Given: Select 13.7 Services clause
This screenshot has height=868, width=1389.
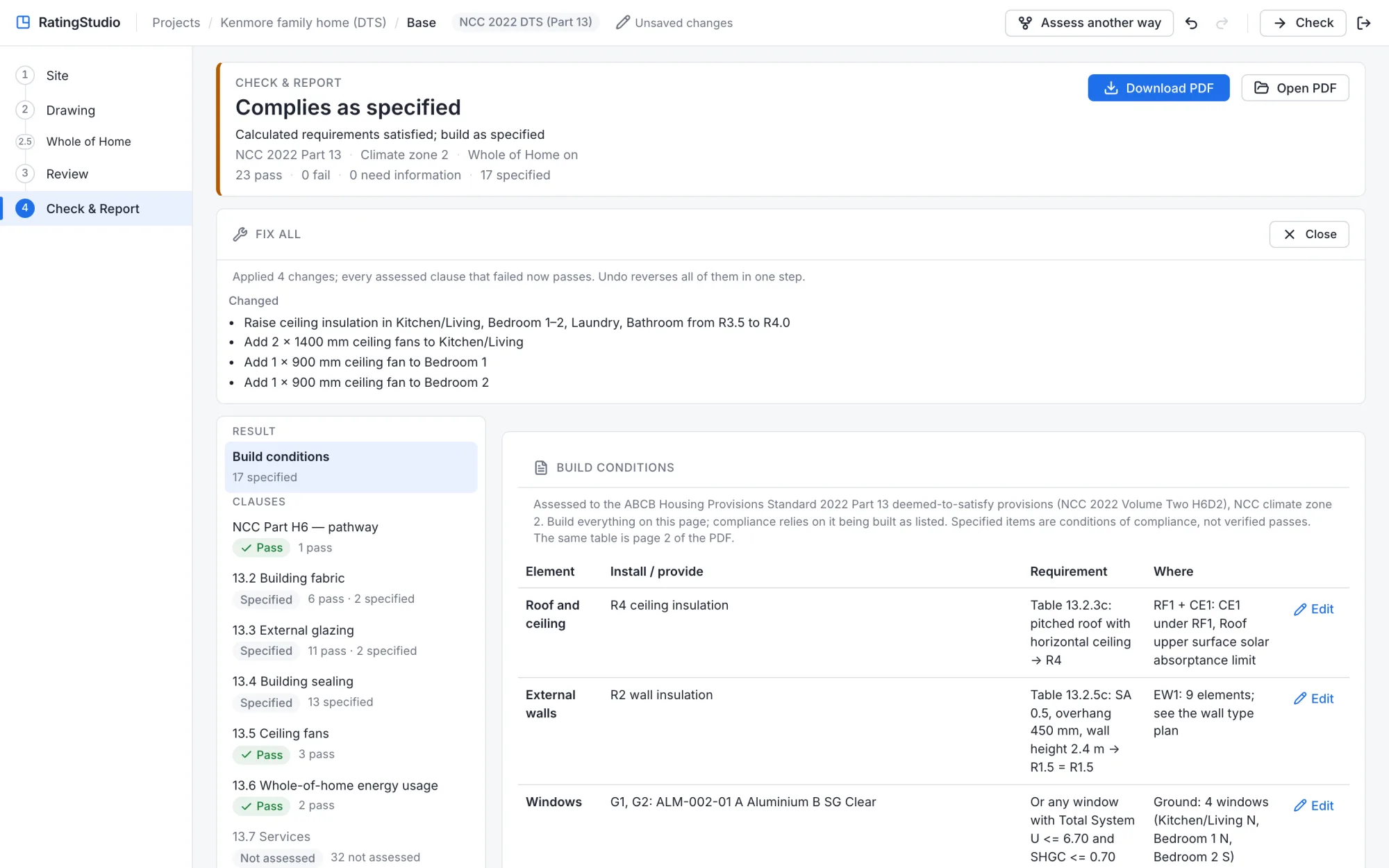Looking at the screenshot, I should tap(351, 847).
